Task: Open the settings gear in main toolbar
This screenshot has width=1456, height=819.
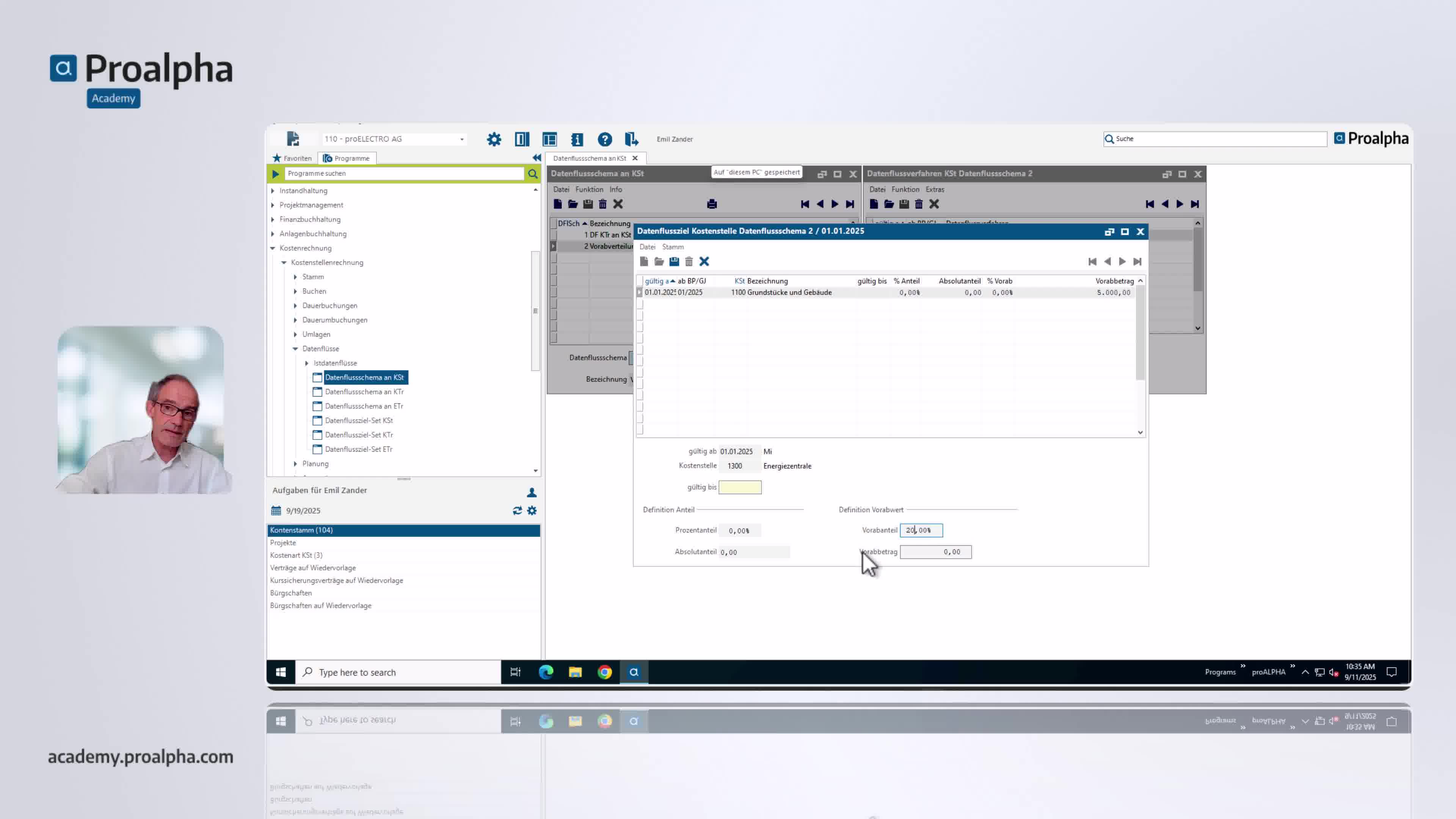Action: point(494,139)
